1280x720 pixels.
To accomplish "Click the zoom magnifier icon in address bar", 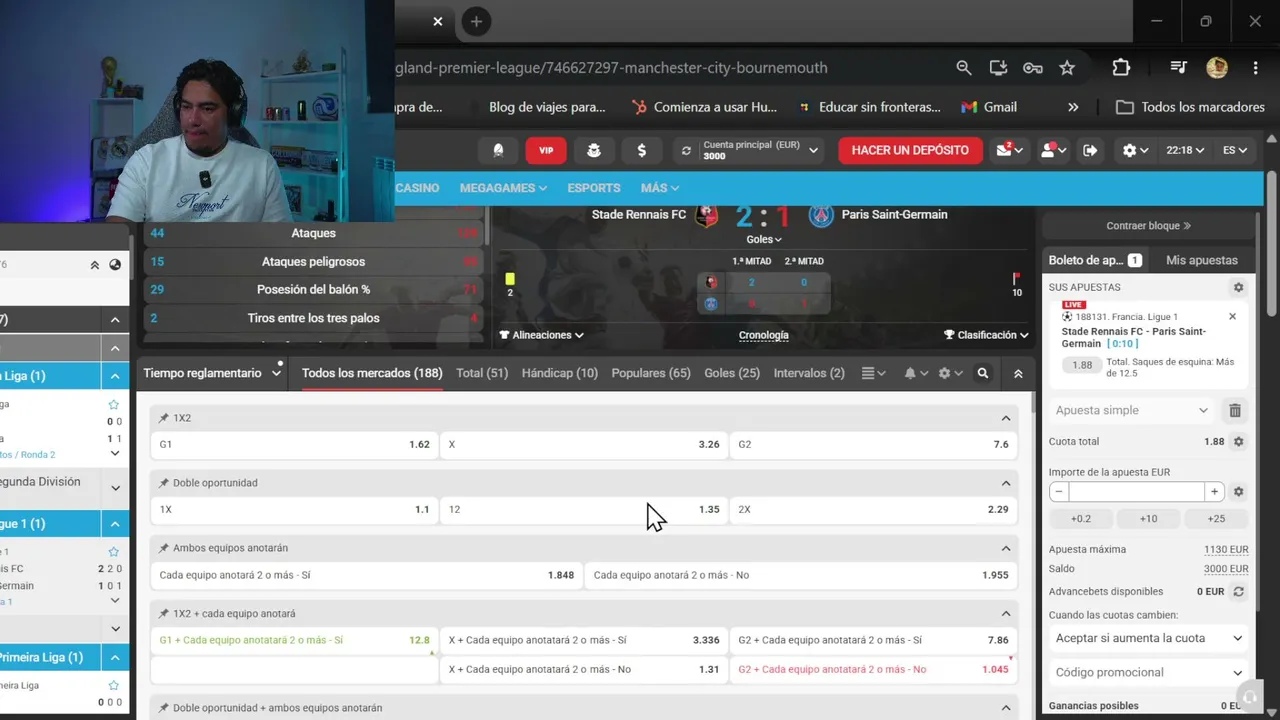I will pos(964,68).
